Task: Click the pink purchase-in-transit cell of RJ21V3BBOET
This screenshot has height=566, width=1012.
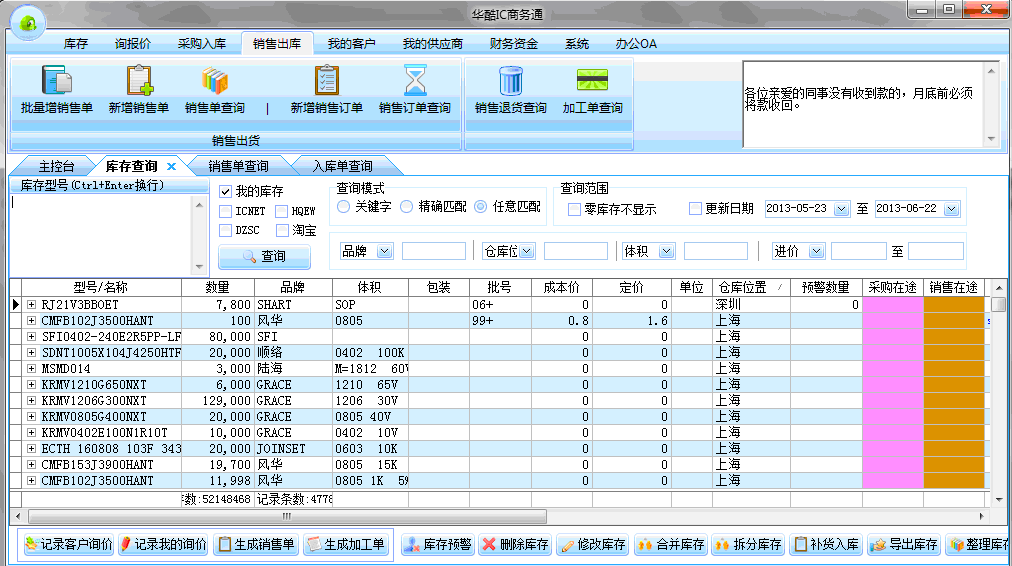Action: click(x=893, y=305)
